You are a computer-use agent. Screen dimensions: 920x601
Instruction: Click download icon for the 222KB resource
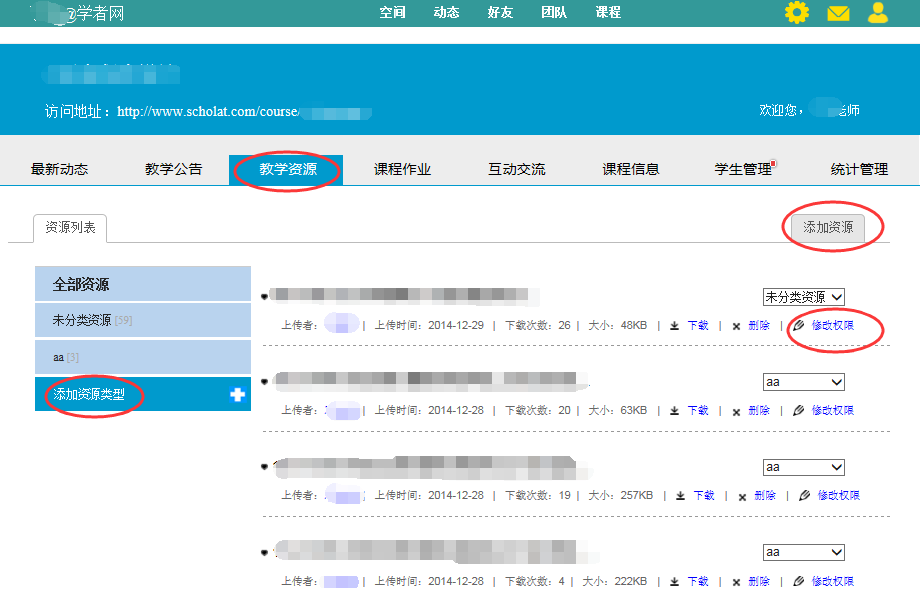point(675,582)
